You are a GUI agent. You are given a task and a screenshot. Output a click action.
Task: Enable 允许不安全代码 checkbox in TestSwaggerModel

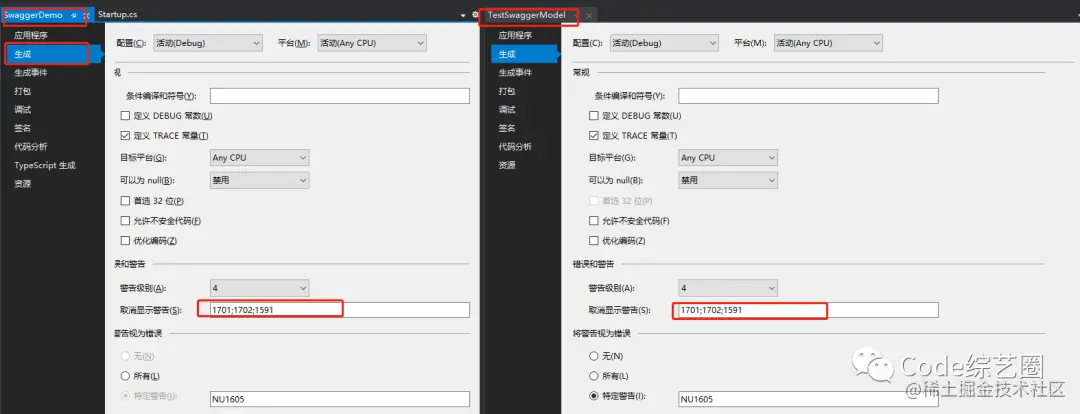coord(594,220)
